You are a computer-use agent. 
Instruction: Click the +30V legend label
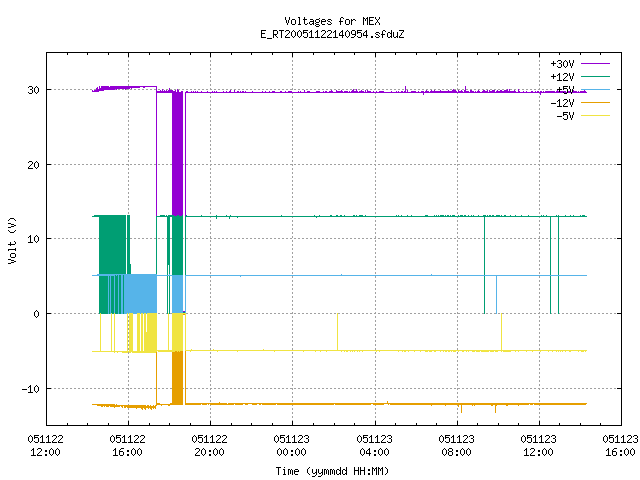tap(562, 64)
